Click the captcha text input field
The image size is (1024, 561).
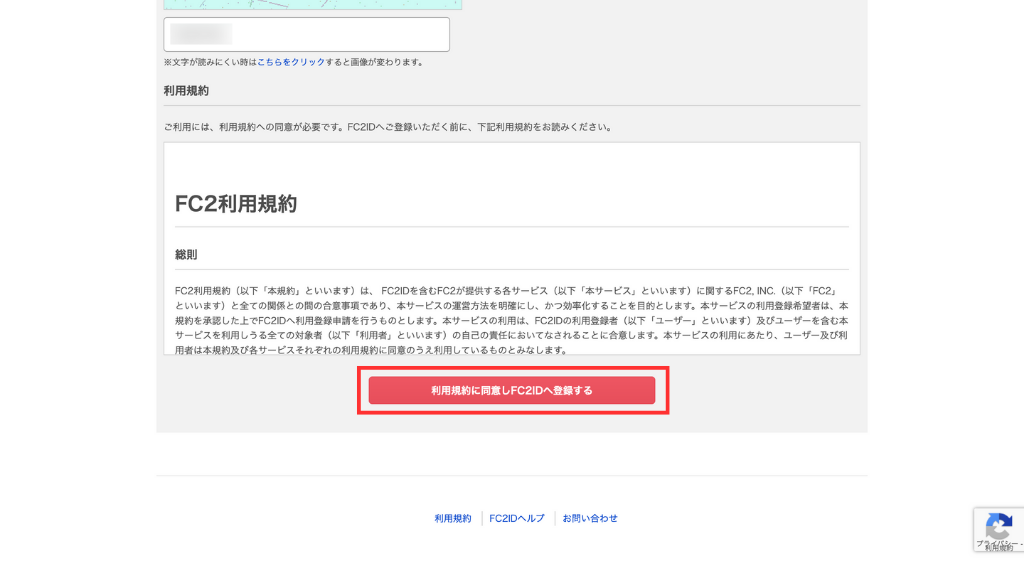click(x=306, y=35)
